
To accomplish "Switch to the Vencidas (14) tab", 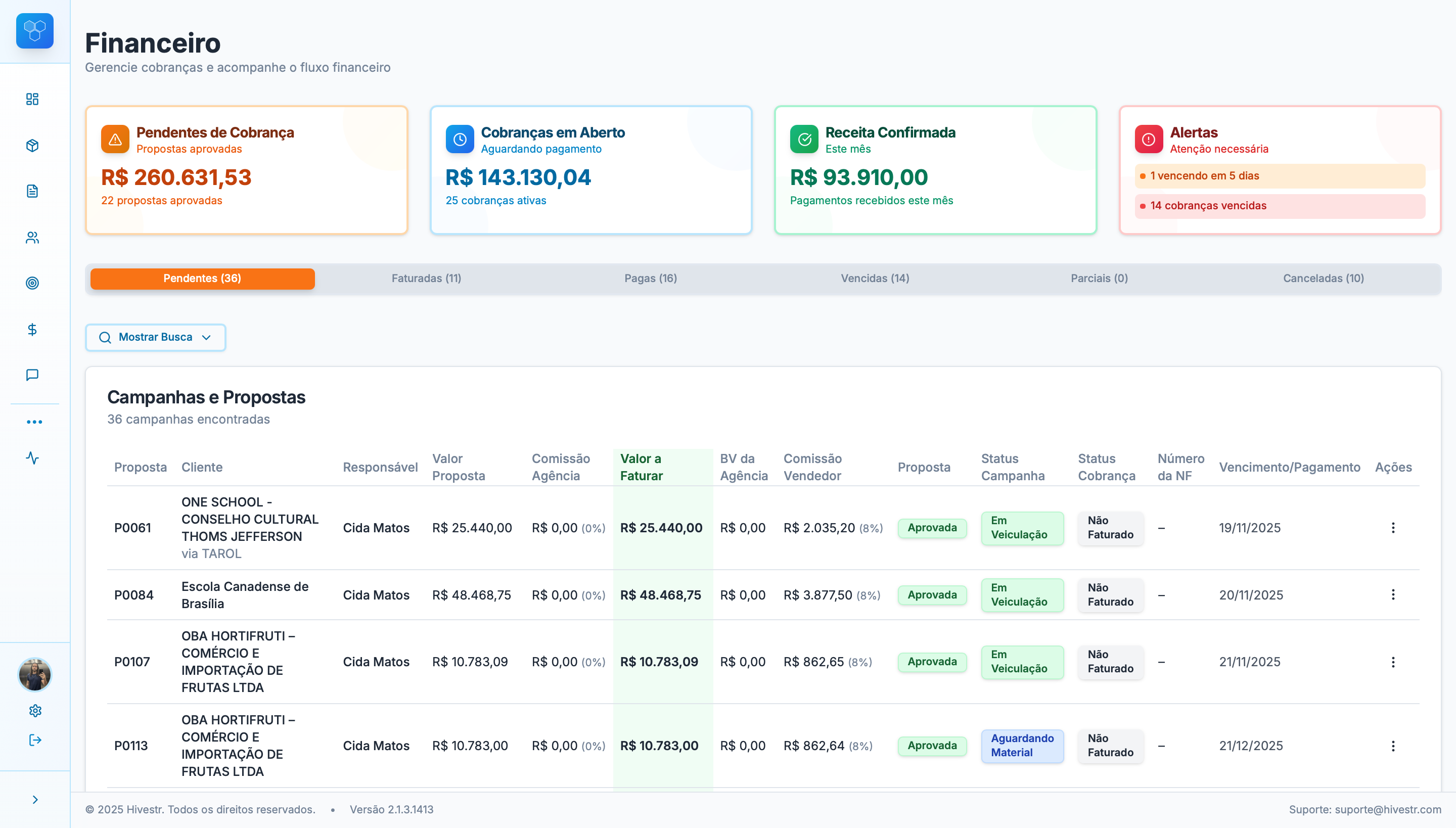I will [875, 278].
